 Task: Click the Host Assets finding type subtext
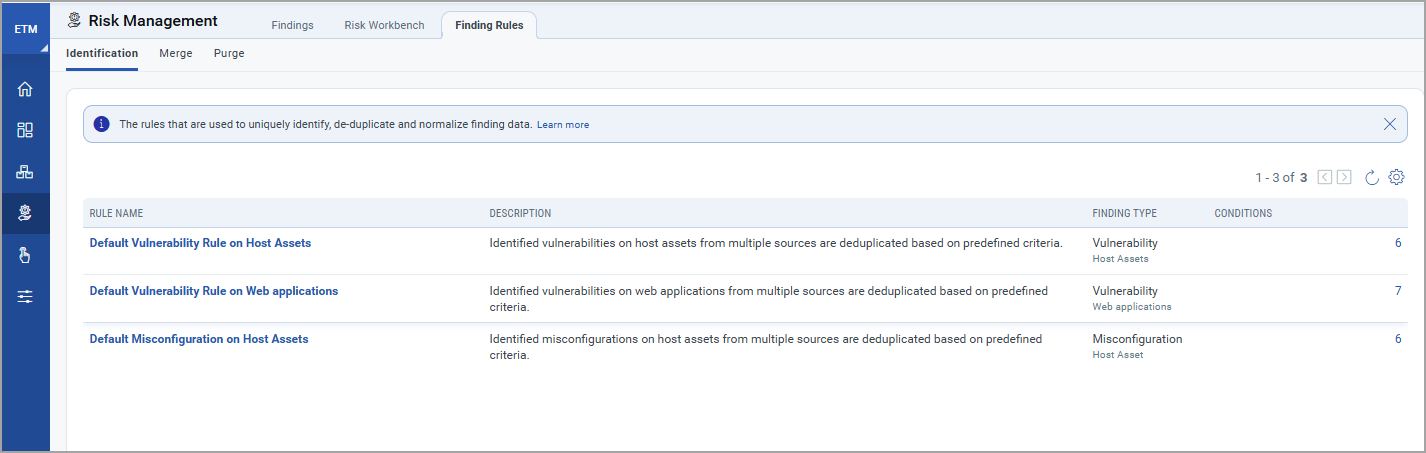(1120, 259)
